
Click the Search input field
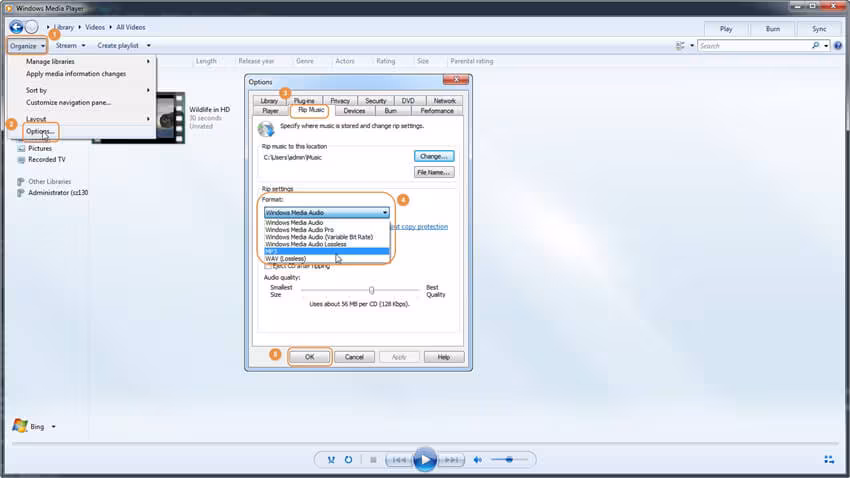coord(754,46)
